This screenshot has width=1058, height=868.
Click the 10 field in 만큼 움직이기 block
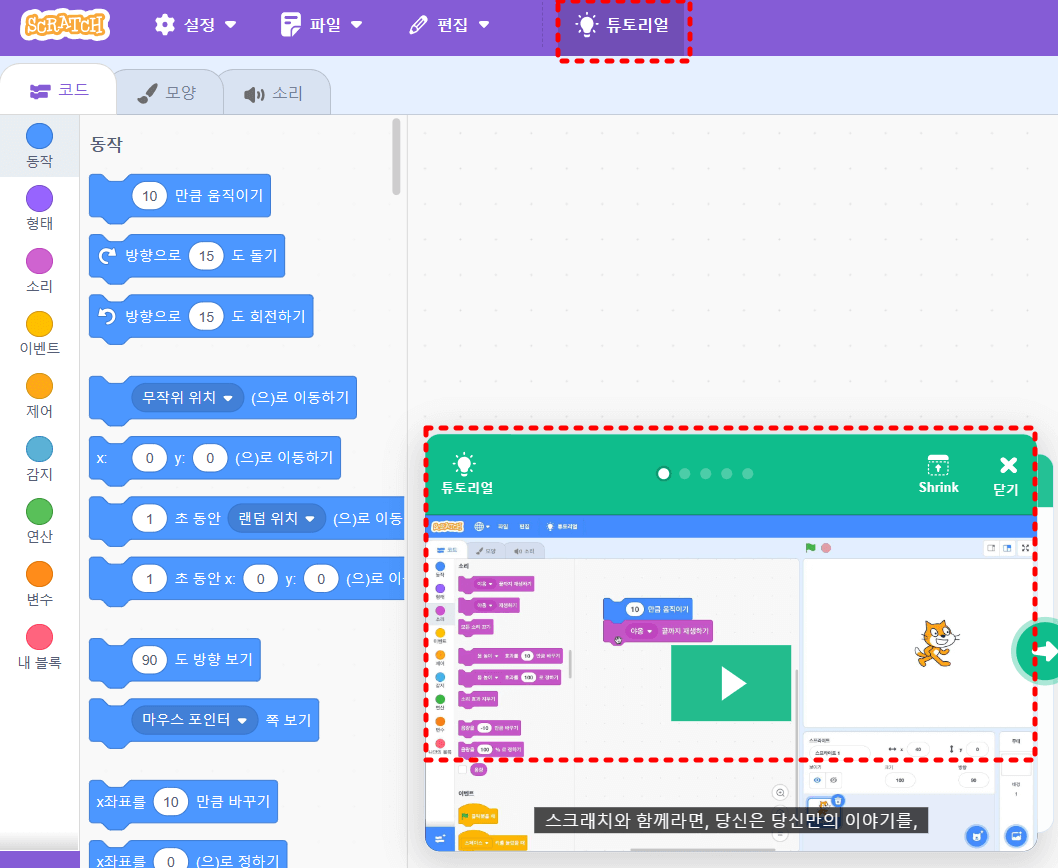[x=149, y=196]
